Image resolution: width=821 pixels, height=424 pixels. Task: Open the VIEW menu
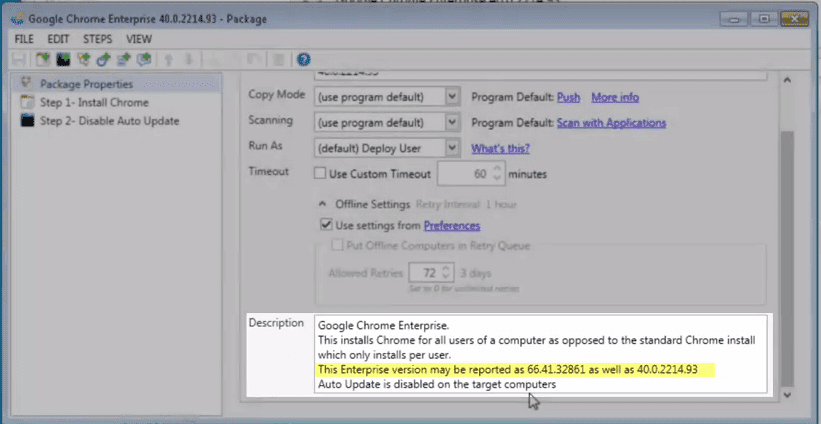(139, 39)
